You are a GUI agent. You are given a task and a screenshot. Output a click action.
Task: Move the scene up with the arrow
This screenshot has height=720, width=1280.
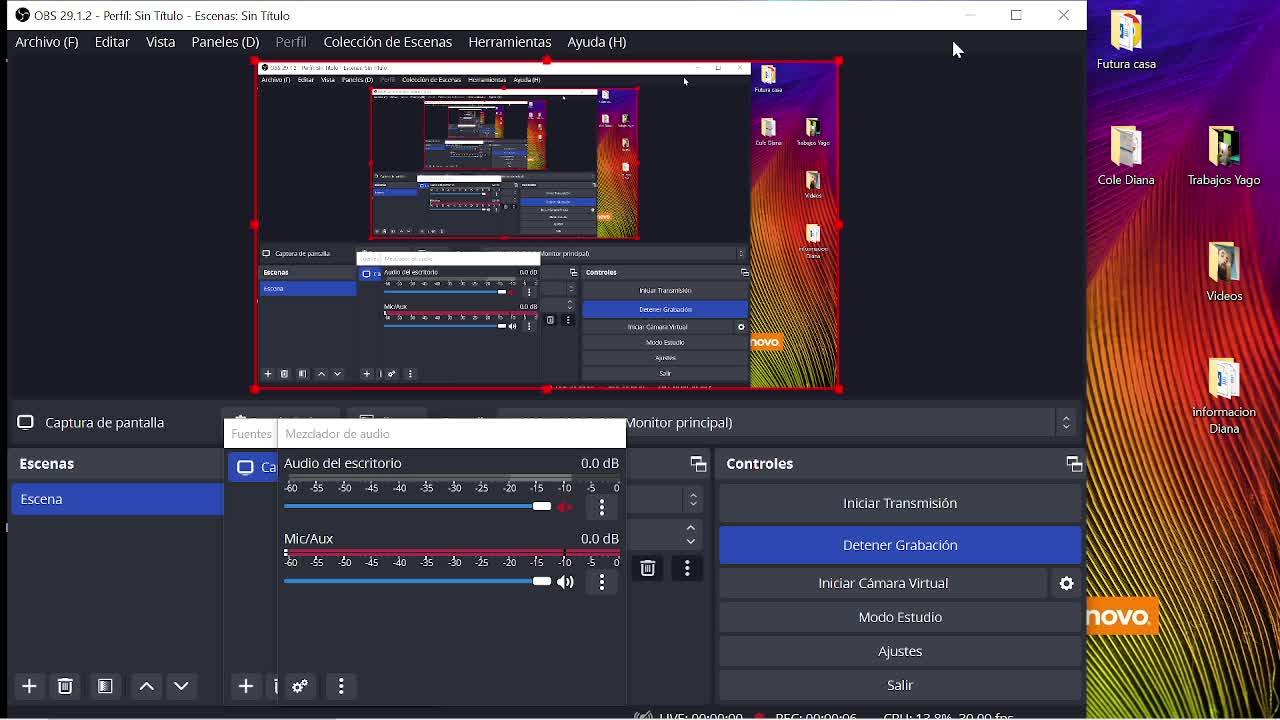pos(146,686)
